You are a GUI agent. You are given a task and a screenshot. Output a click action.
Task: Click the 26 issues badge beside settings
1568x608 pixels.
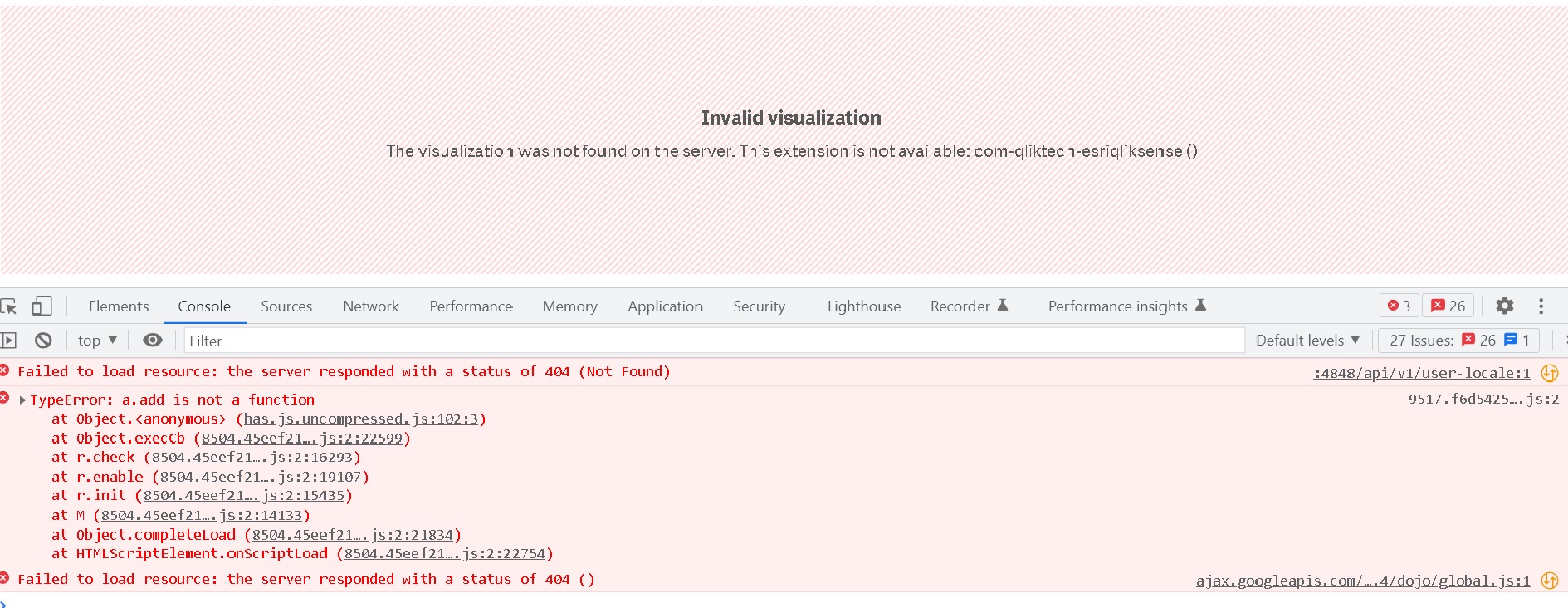pos(1448,306)
